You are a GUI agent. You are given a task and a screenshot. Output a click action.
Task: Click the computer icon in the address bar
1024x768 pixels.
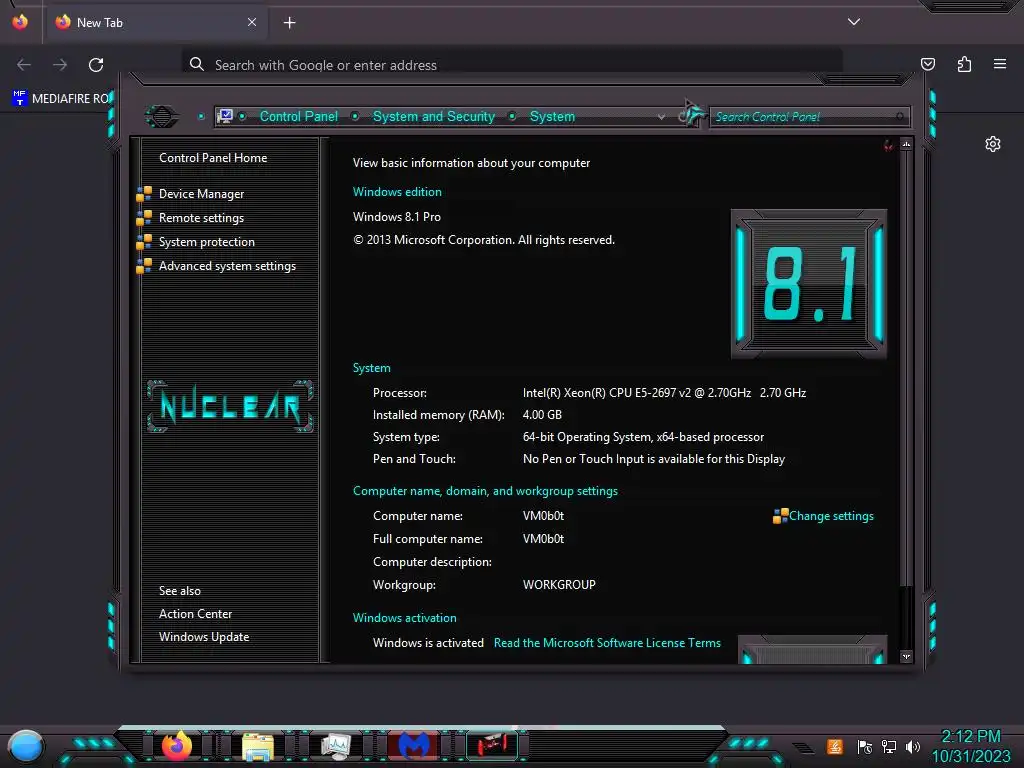(225, 116)
